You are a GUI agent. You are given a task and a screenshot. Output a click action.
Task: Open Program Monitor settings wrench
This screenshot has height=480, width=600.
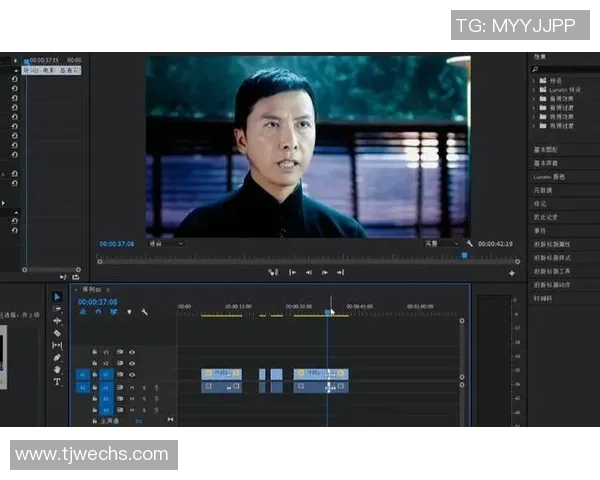470,243
